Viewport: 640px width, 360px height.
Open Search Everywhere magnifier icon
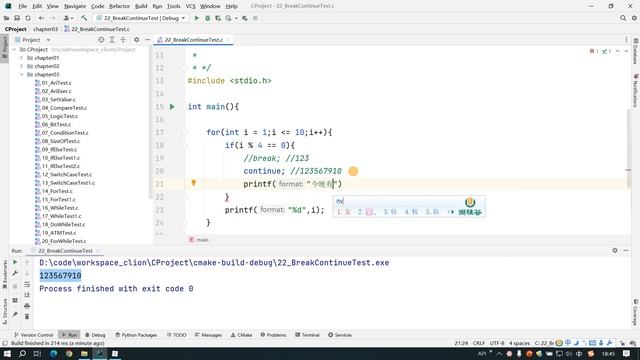623,18
